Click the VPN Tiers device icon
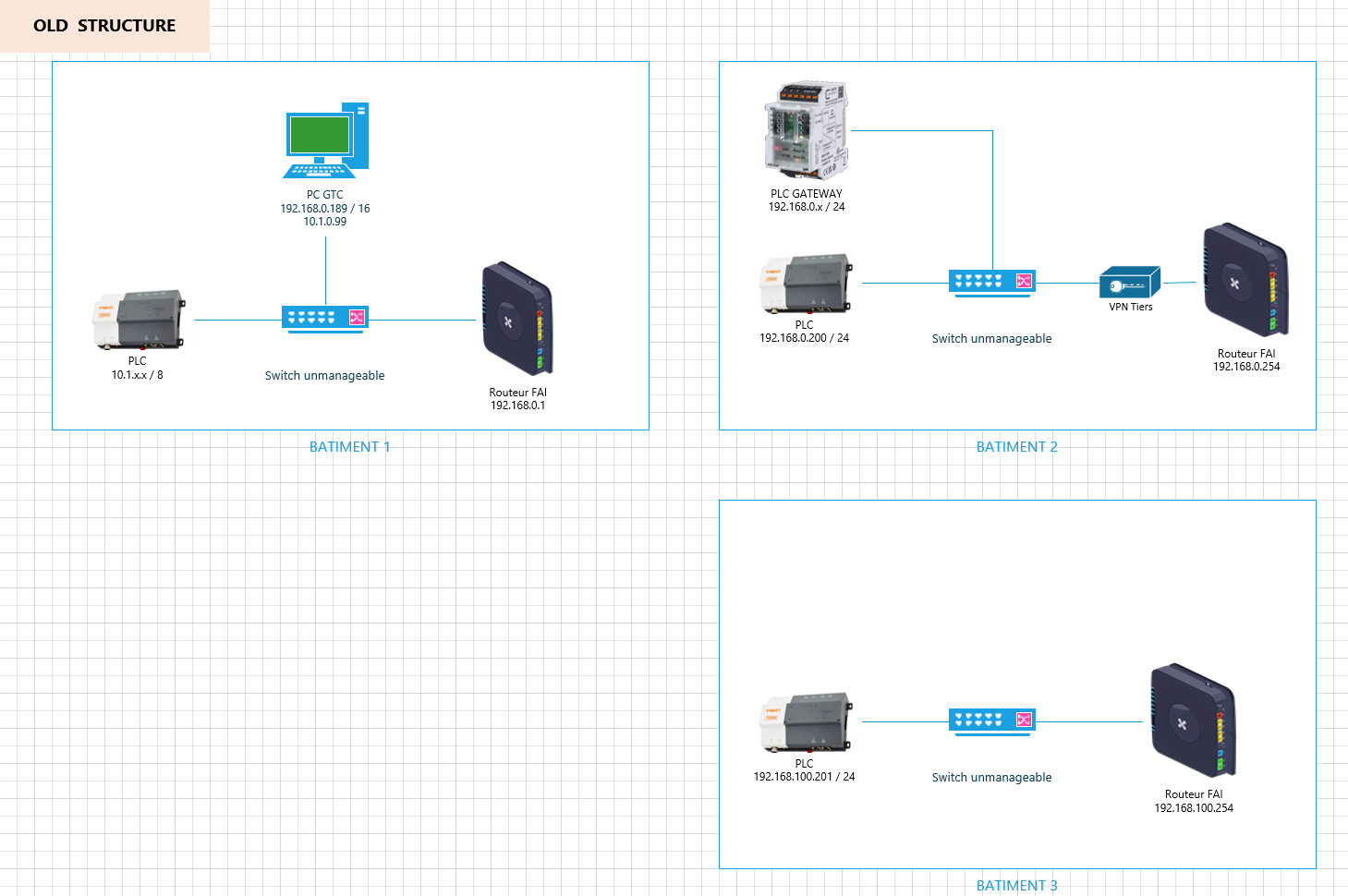This screenshot has height=896, width=1348. pyautogui.click(x=1129, y=283)
